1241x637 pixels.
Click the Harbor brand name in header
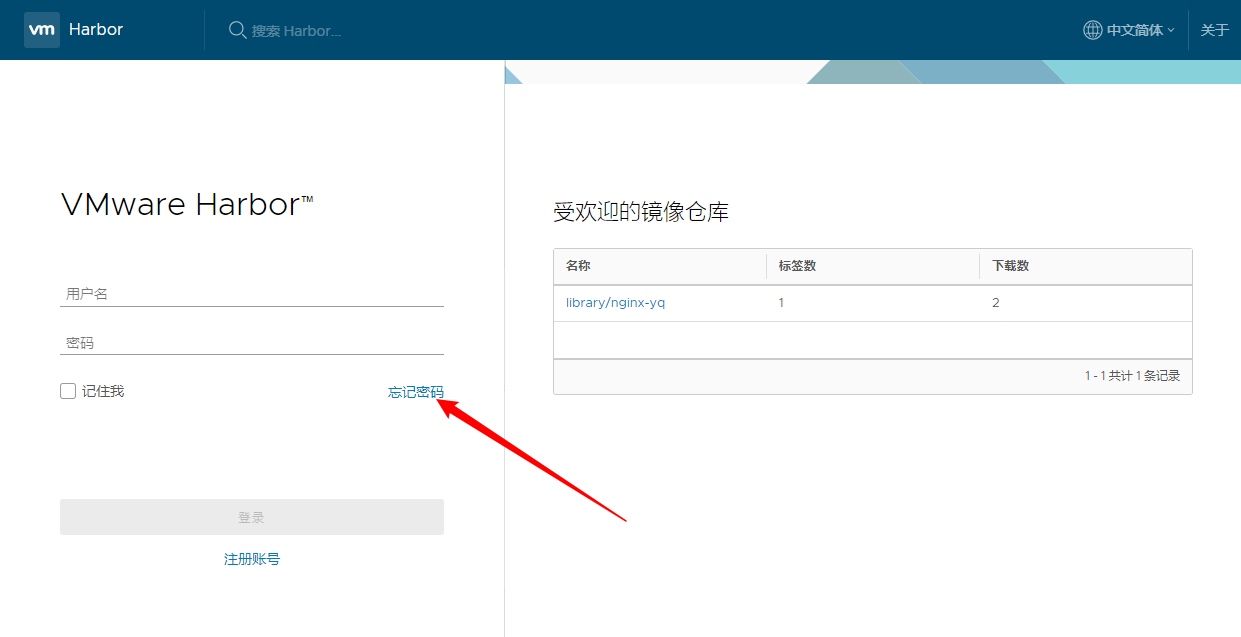(x=96, y=30)
